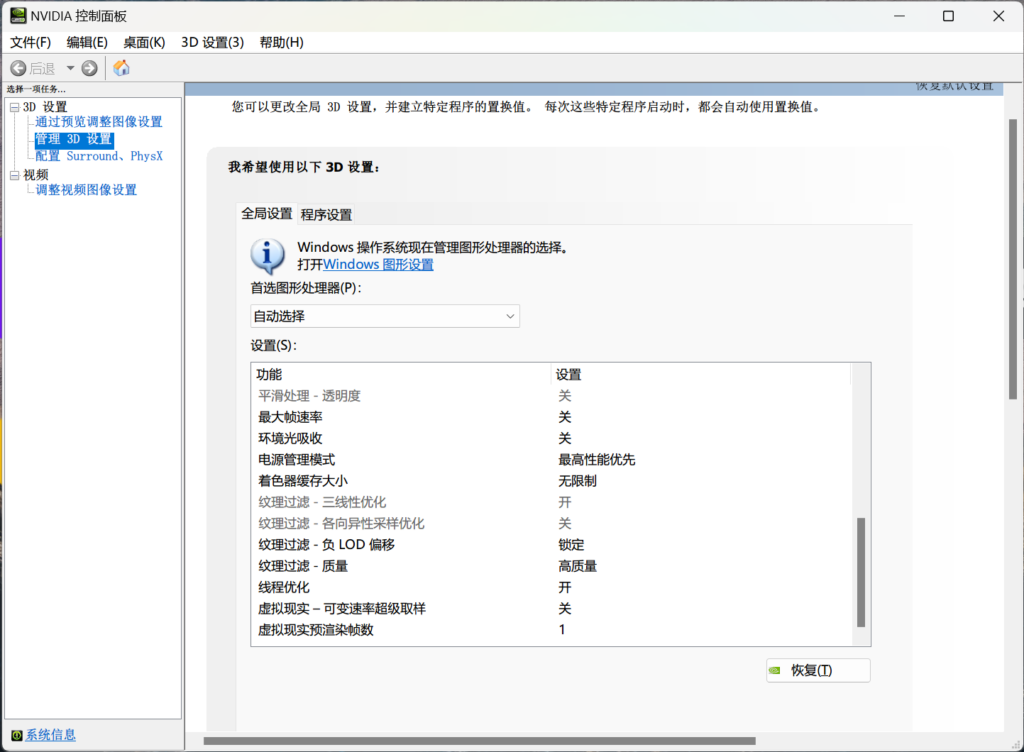The width and height of the screenshot is (1024, 752).
Task: Click the 恢复(T) button
Action: (818, 670)
